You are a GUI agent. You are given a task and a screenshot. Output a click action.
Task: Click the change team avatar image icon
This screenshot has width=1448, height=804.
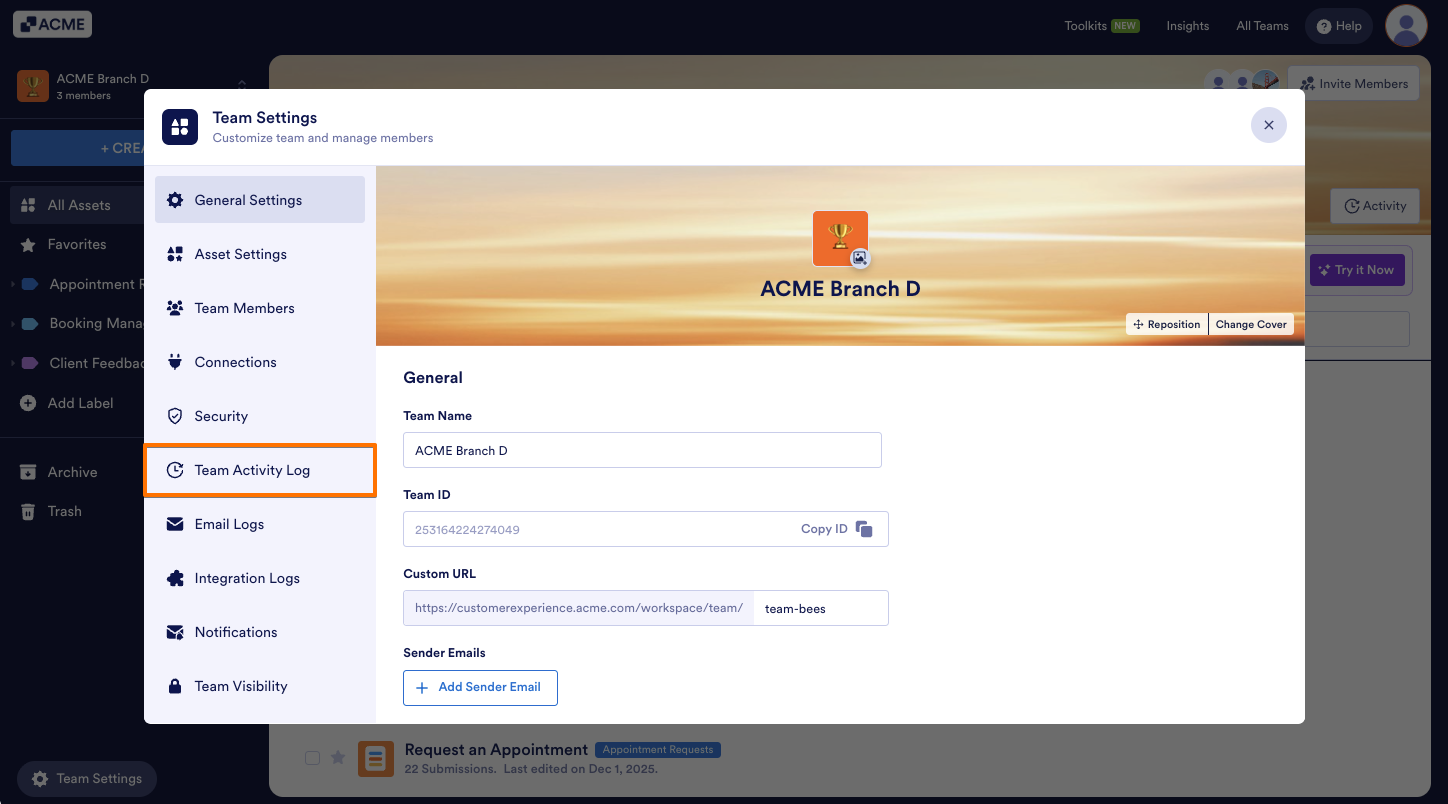pos(859,258)
